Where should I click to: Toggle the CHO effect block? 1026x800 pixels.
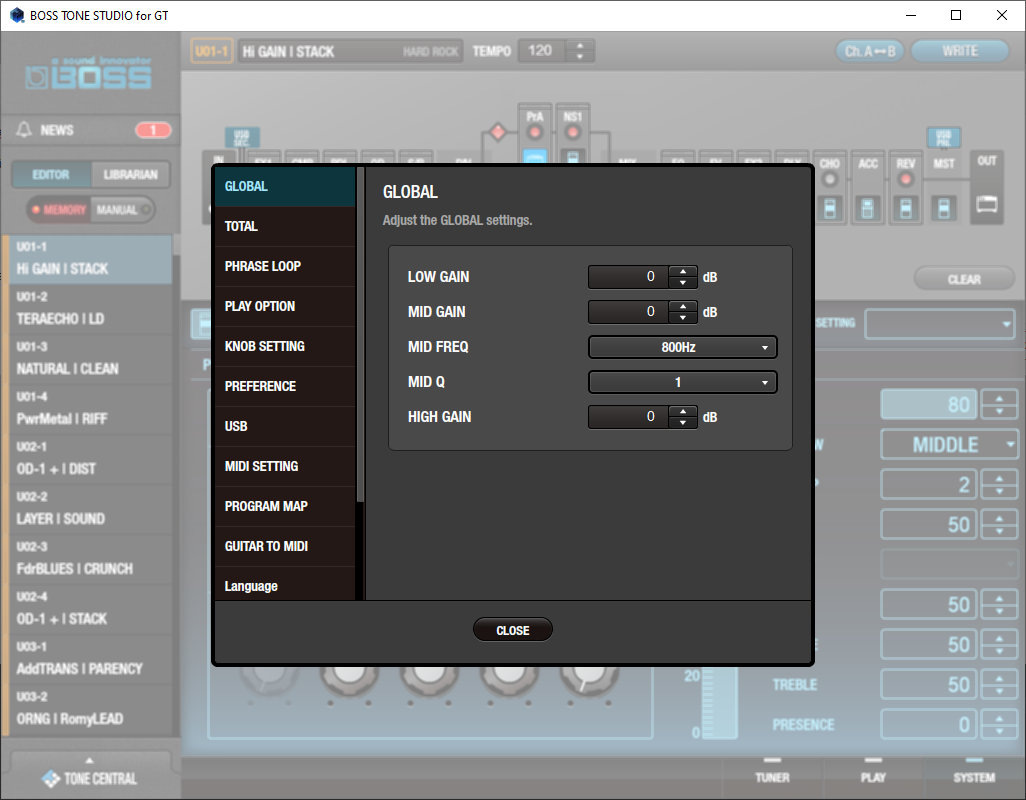[x=830, y=179]
